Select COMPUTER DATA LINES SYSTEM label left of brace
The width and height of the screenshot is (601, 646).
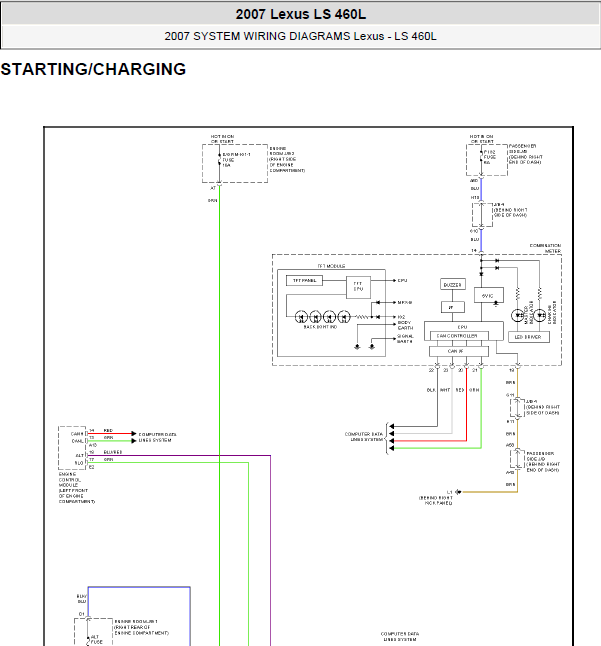click(x=364, y=437)
